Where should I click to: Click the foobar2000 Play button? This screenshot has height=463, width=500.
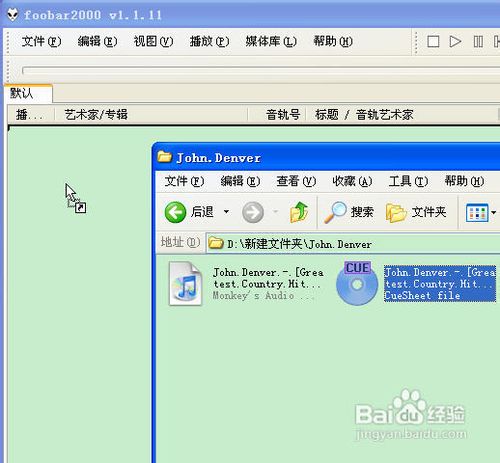455,42
